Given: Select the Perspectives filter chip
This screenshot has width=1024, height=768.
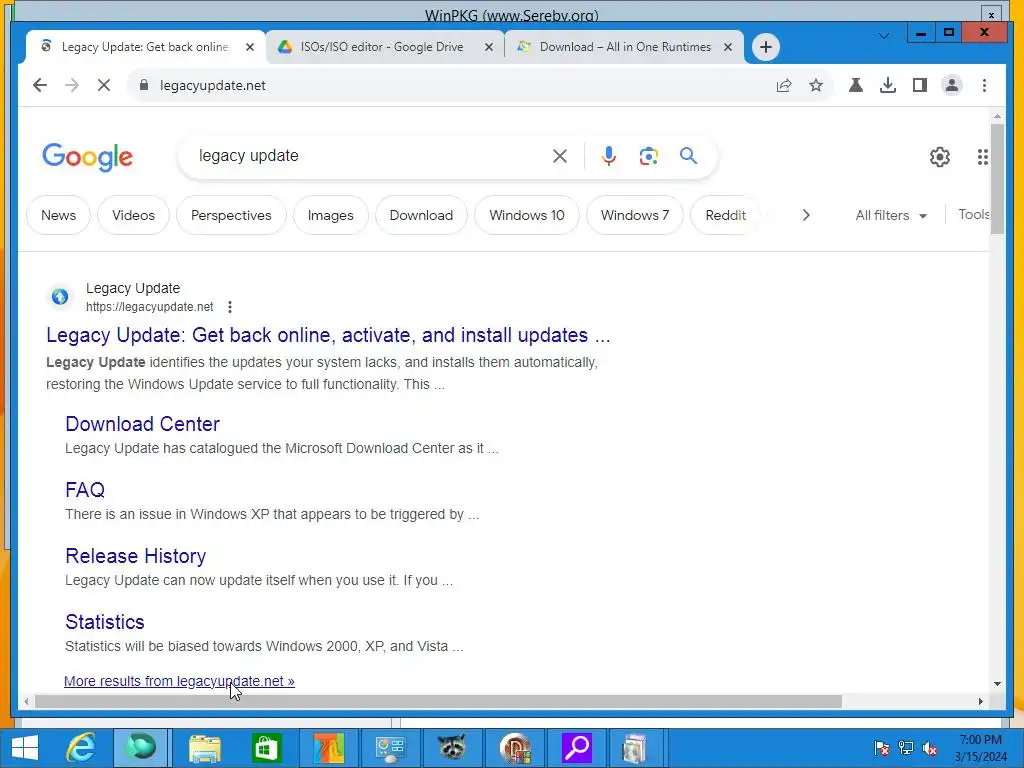Looking at the screenshot, I should (231, 216).
